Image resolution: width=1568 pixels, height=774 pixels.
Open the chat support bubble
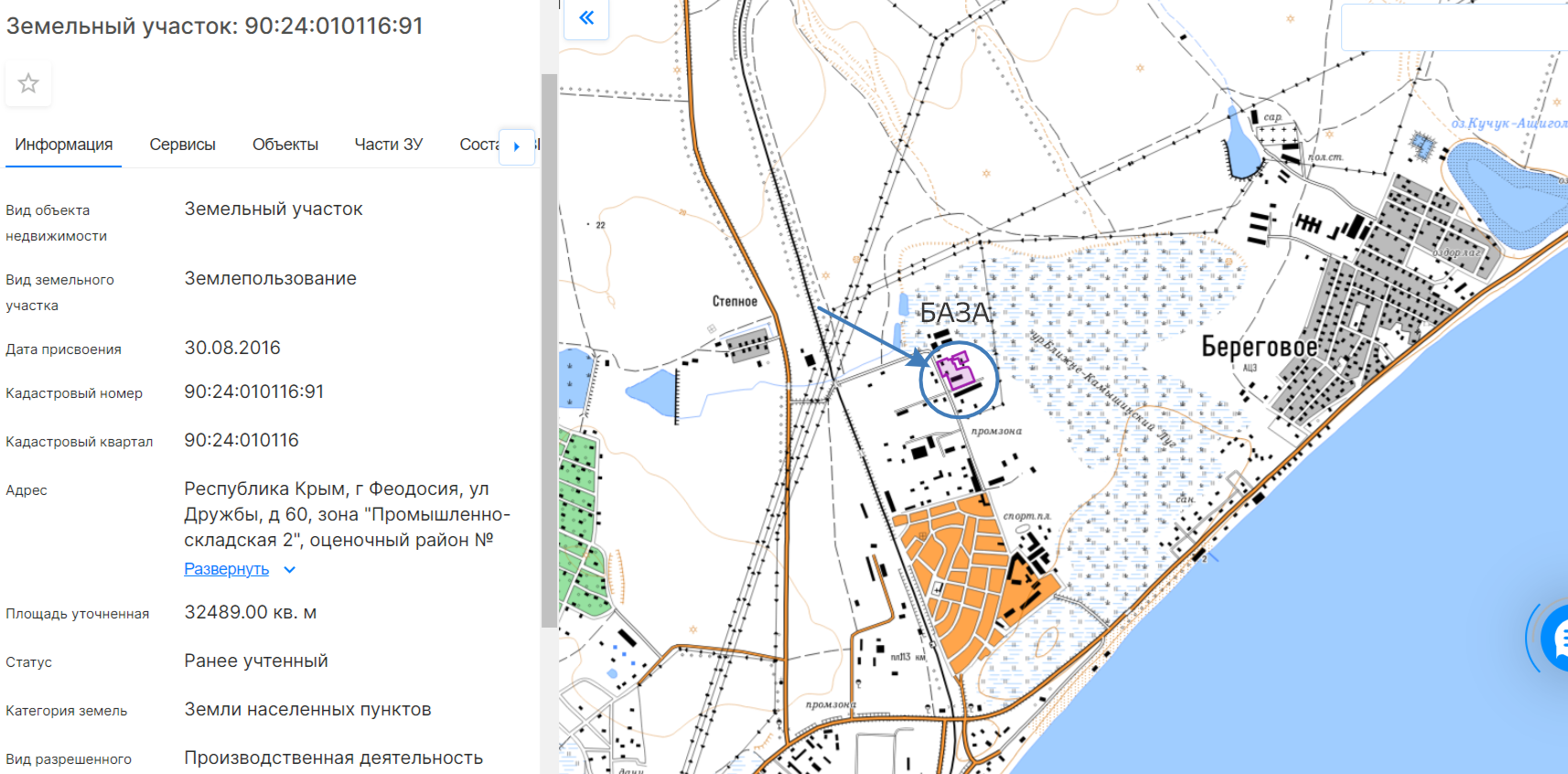[1555, 638]
